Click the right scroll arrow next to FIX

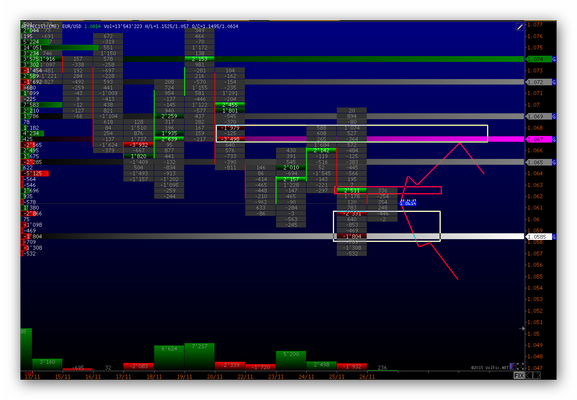(537, 375)
